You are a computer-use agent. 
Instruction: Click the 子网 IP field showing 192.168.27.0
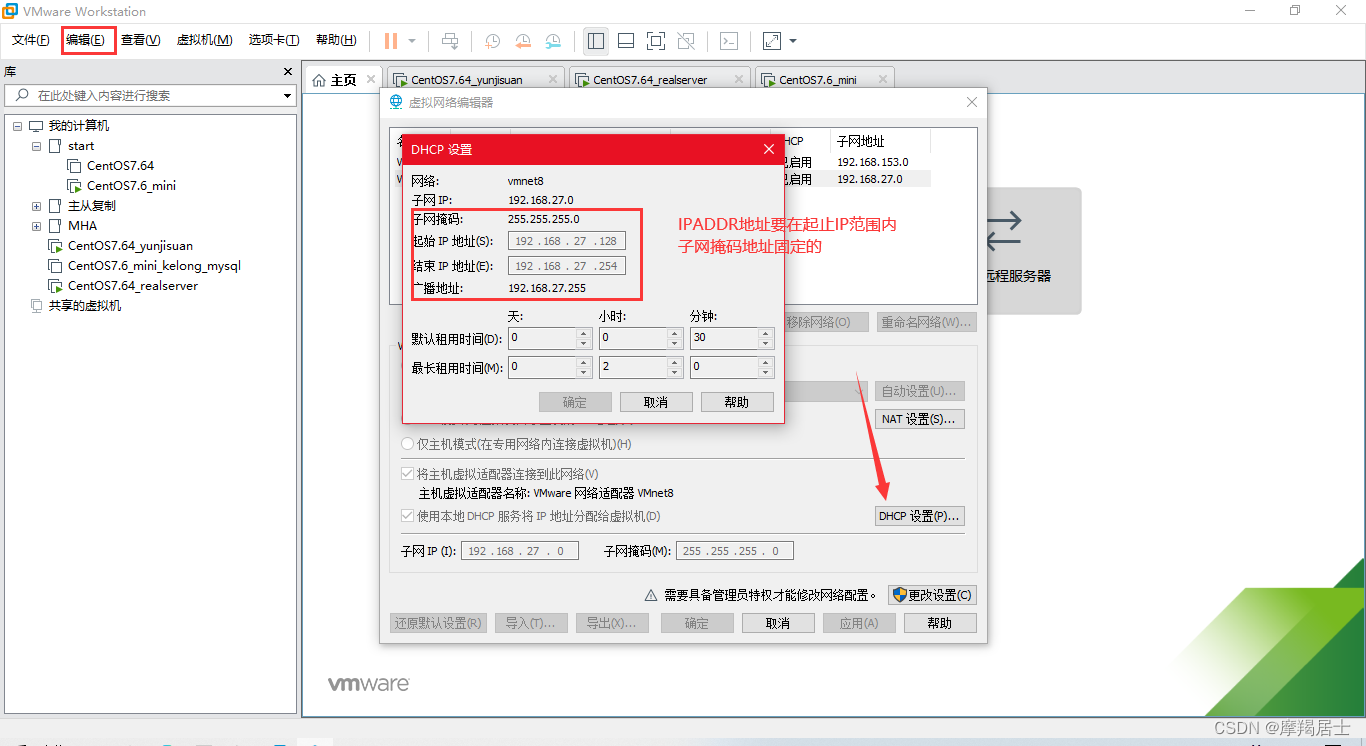(x=520, y=551)
